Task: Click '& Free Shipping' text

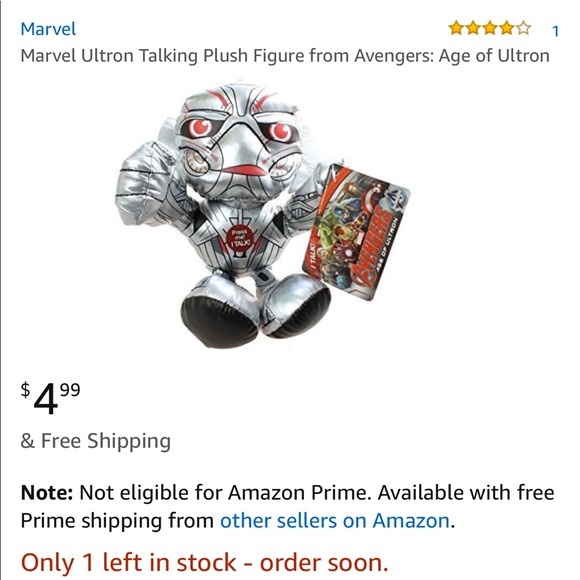Action: click(x=96, y=441)
